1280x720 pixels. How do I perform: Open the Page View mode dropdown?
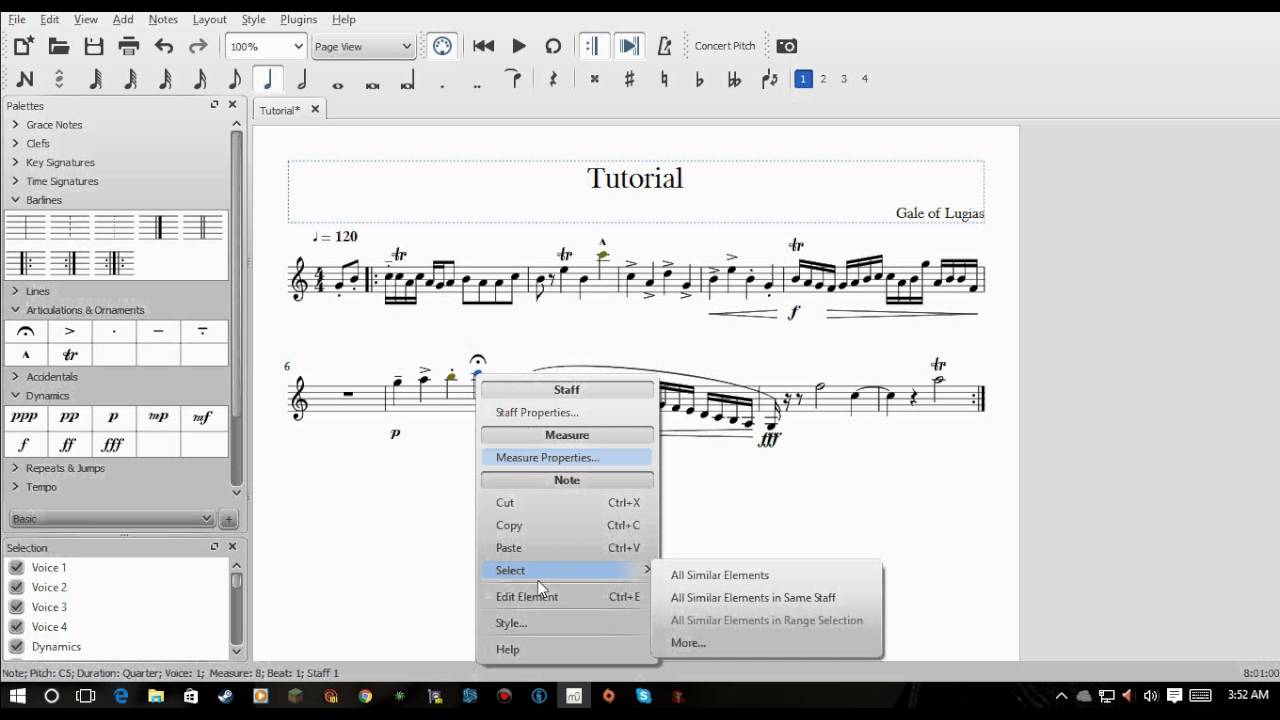pos(362,46)
